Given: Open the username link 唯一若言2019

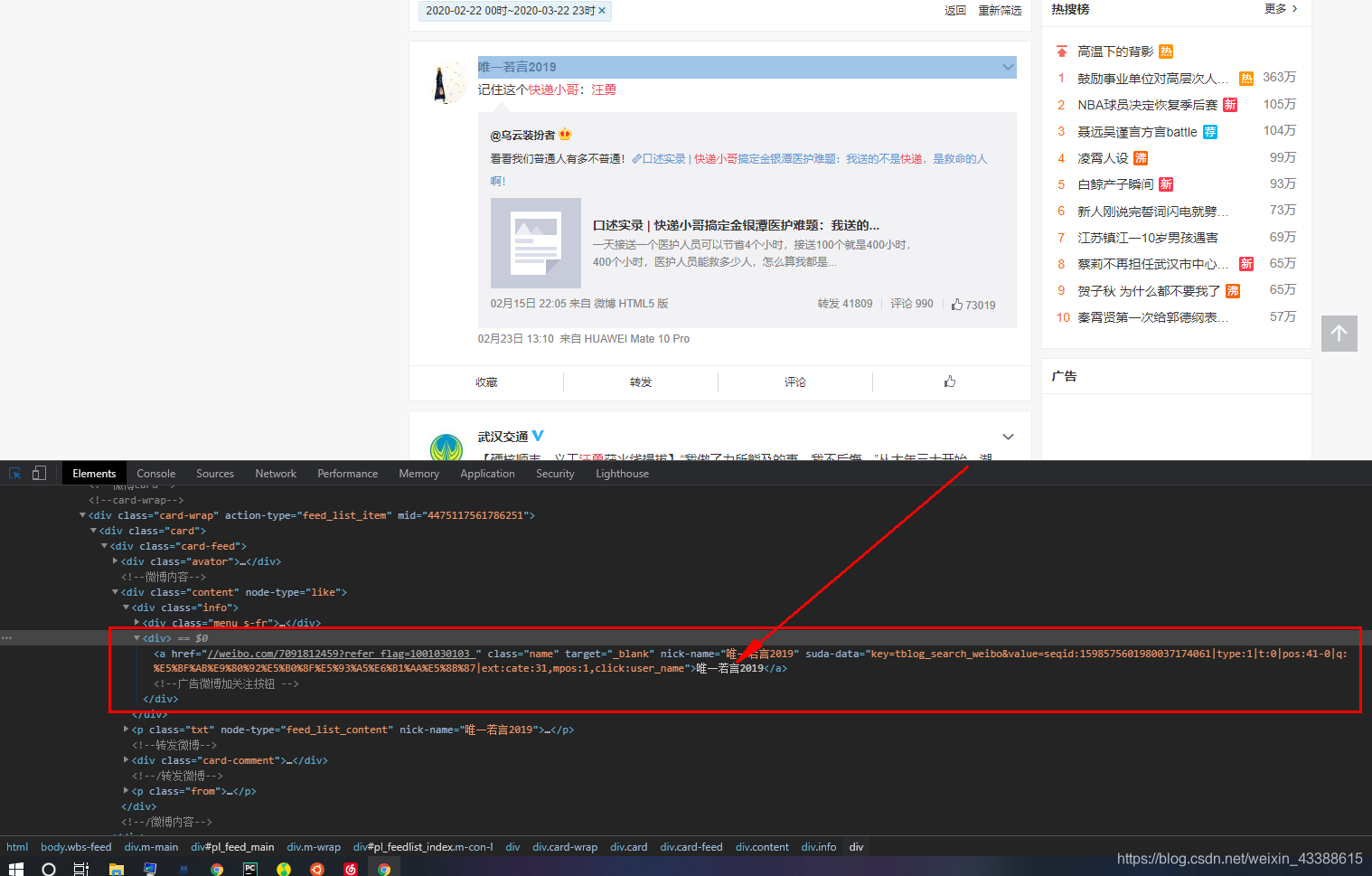Looking at the screenshot, I should [x=517, y=67].
